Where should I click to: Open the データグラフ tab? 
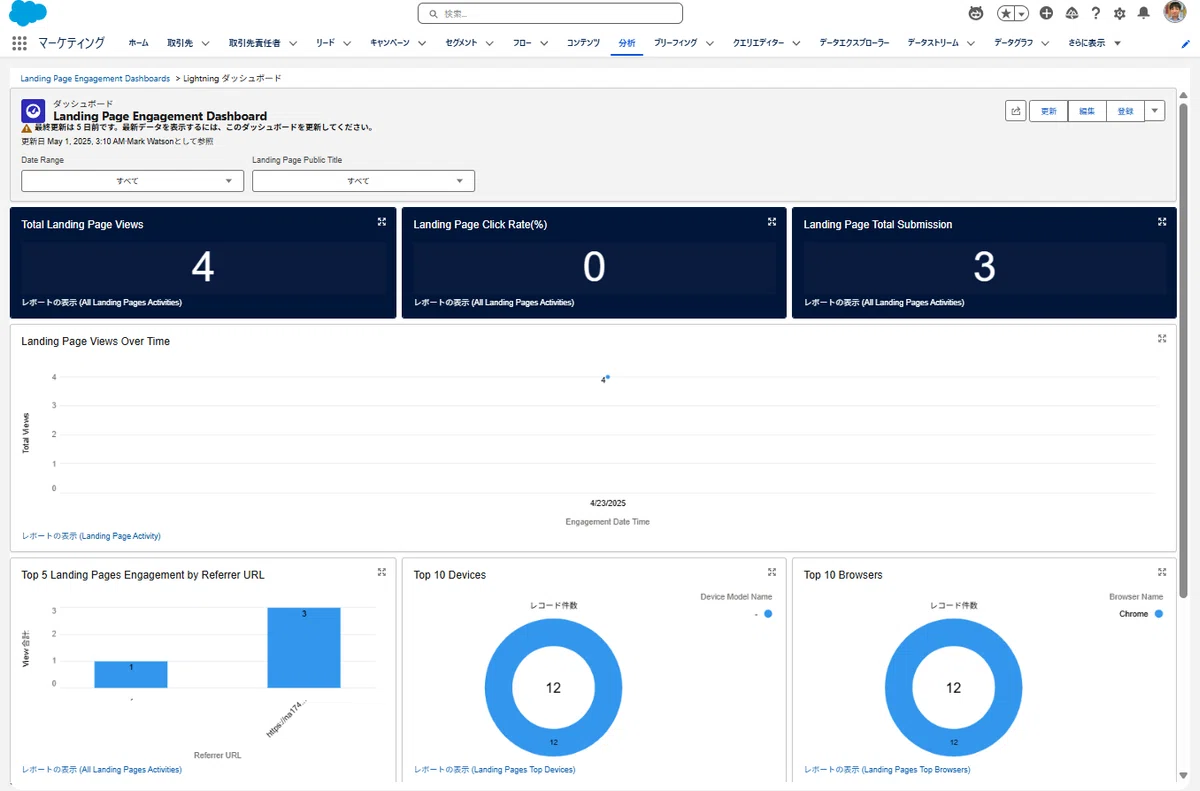click(x=1014, y=43)
